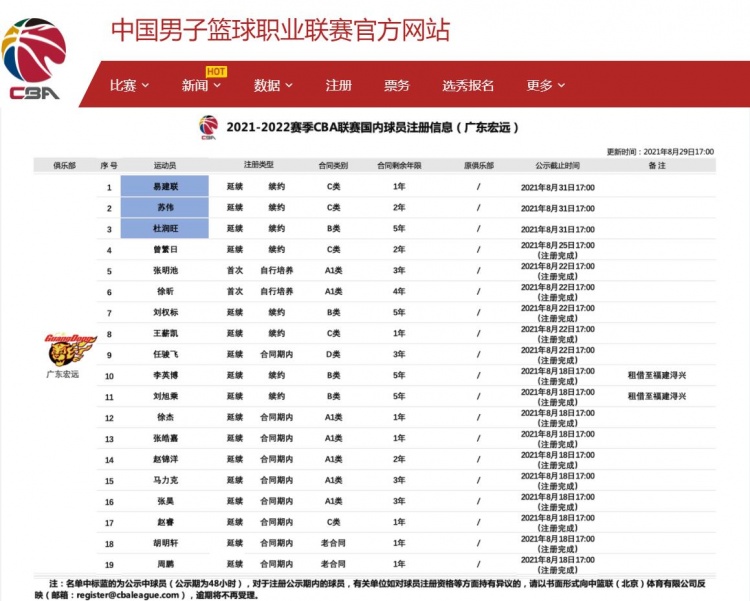Click player name 周鹏
750x601 pixels.
(165, 564)
